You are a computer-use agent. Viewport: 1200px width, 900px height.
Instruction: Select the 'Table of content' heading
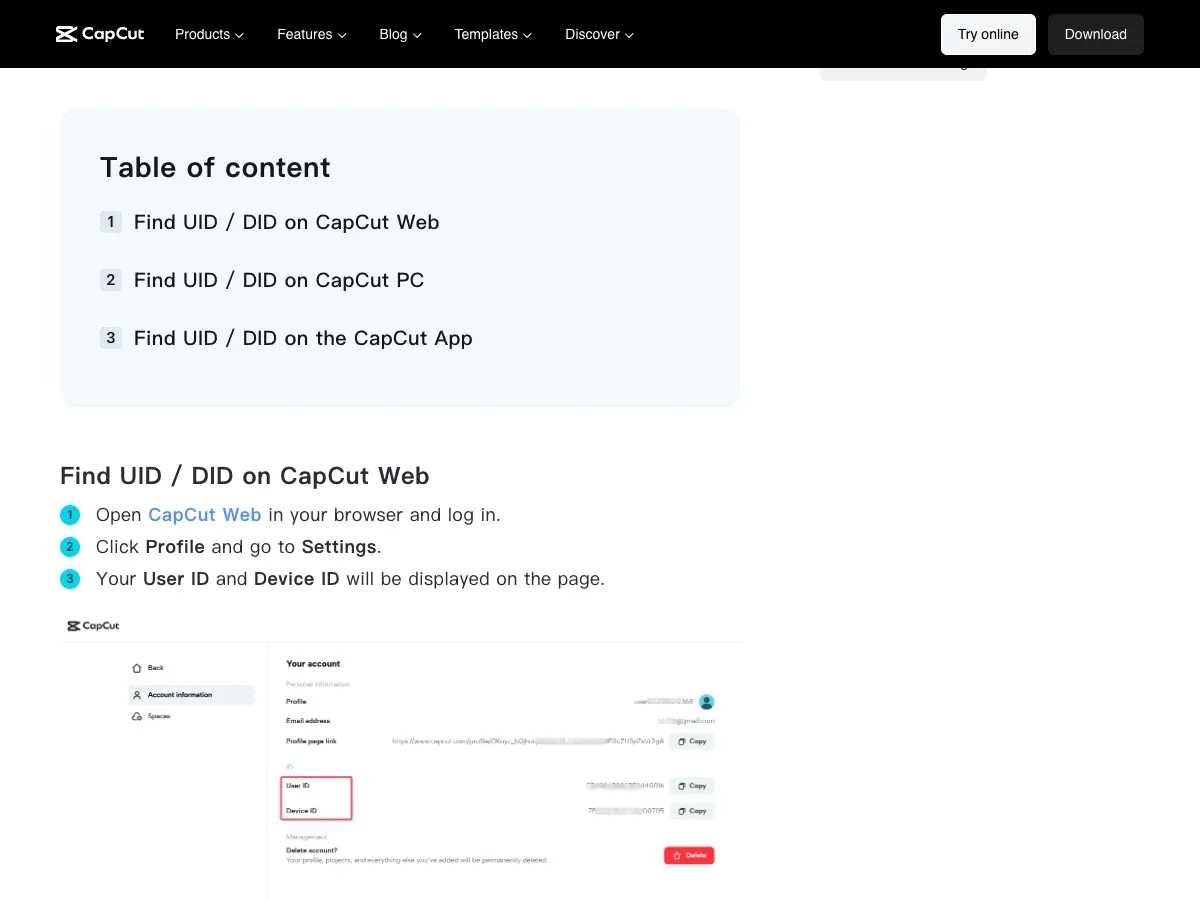pos(215,167)
